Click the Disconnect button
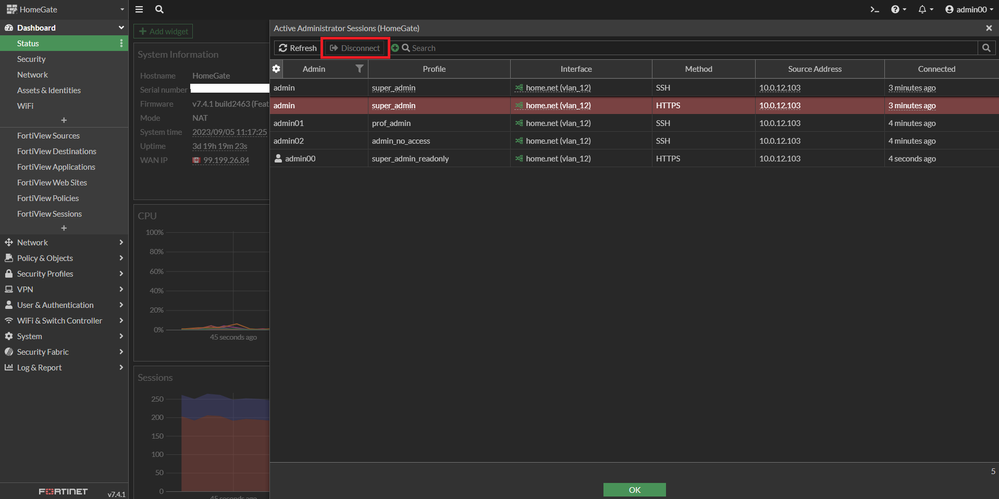999x499 pixels. click(355, 48)
